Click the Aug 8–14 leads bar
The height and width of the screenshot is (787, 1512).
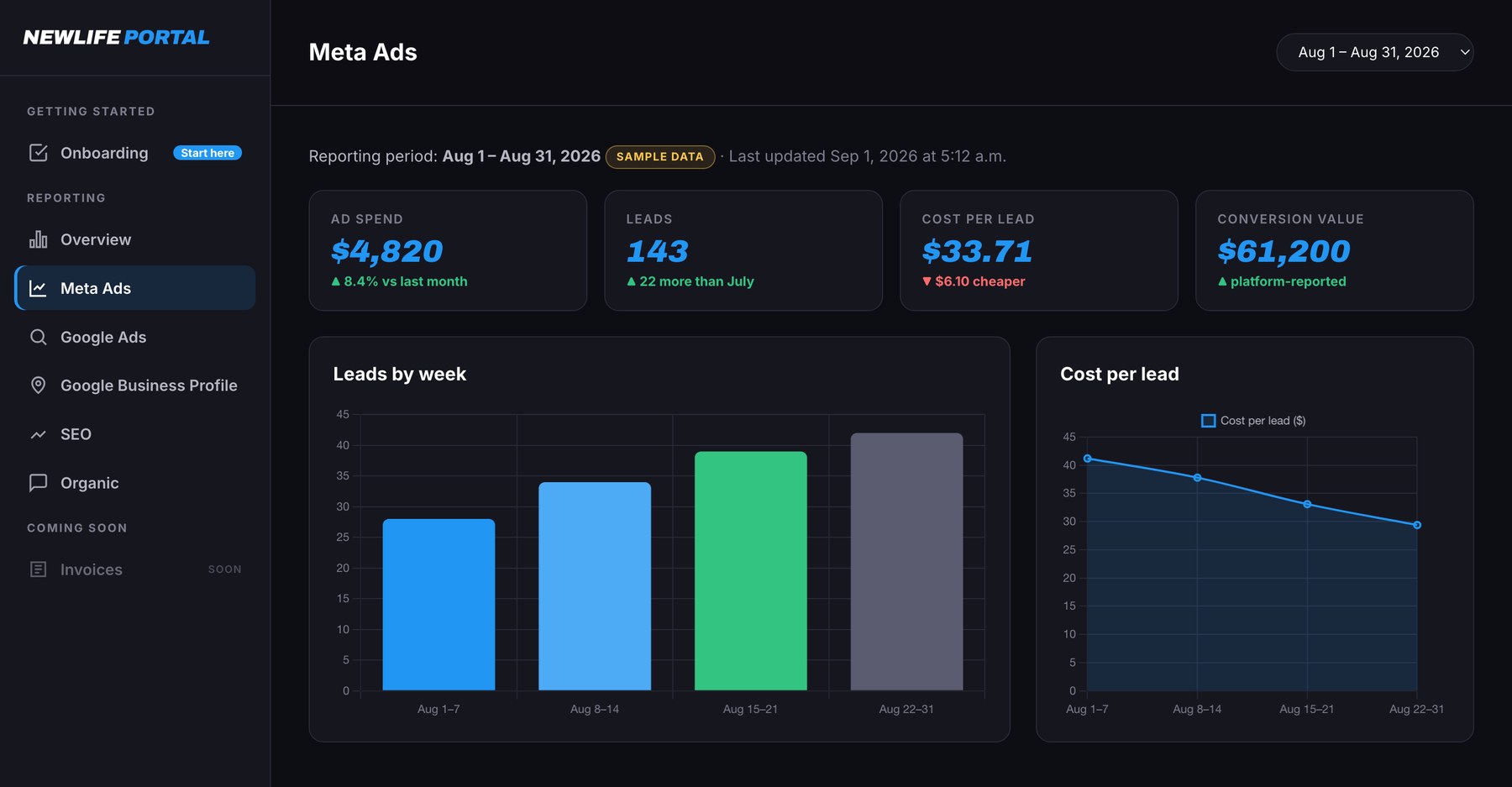click(595, 586)
